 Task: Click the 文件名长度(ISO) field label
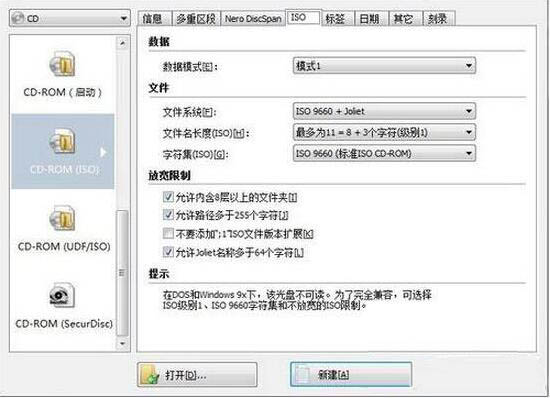point(206,133)
